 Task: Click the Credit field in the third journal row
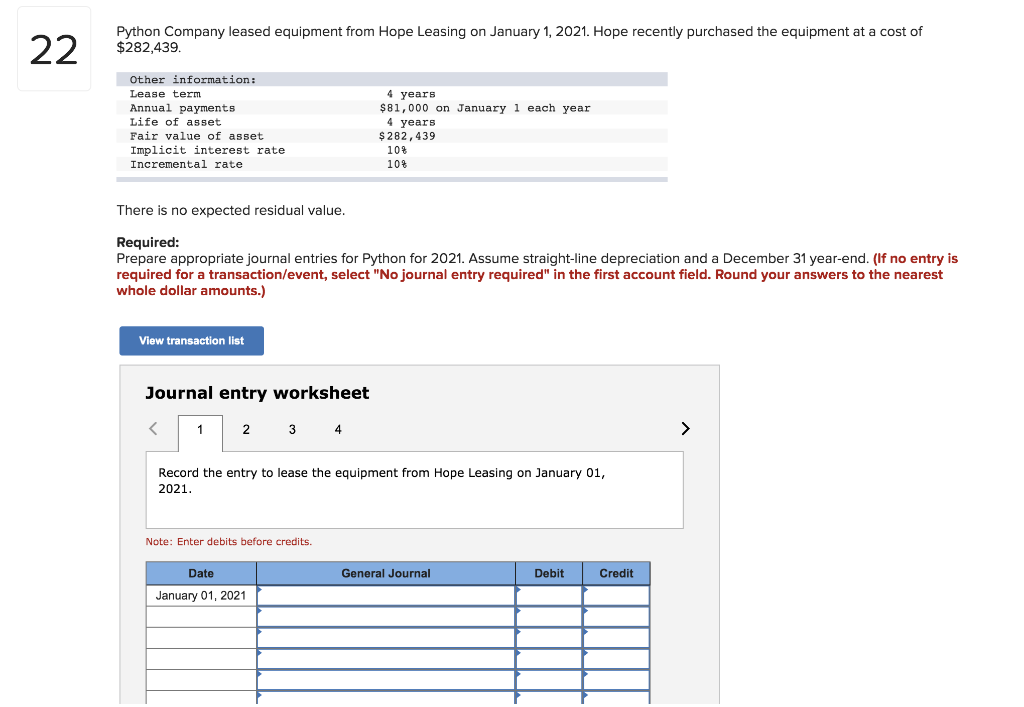point(615,637)
